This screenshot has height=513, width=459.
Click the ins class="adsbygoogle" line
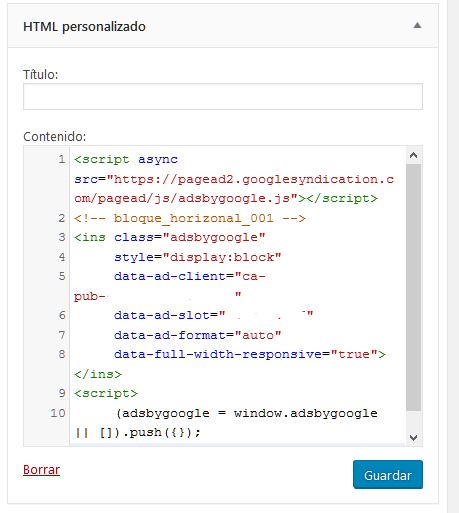pos(170,238)
